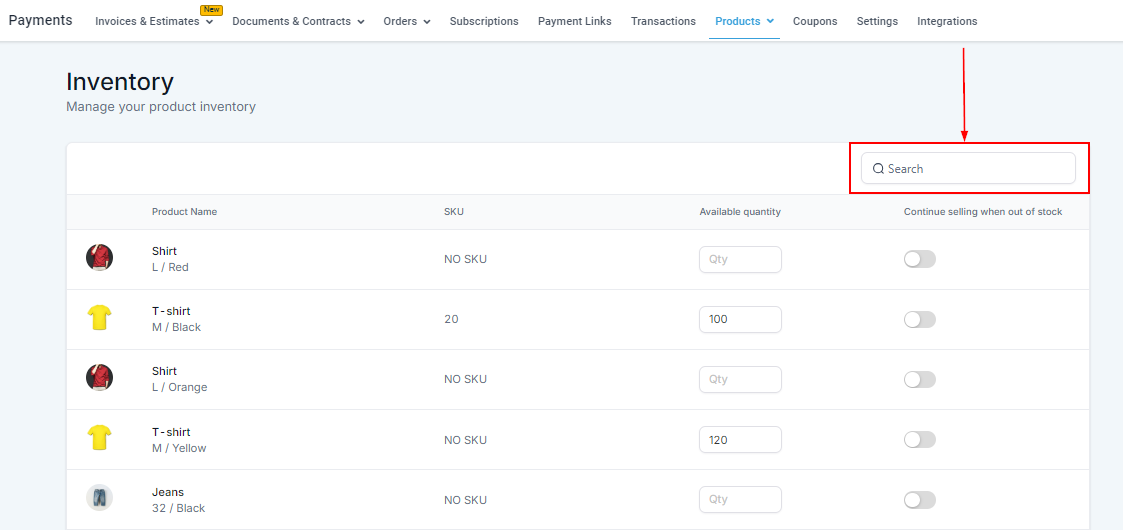Toggle continue selling for Shirt L / Orange

pos(920,380)
